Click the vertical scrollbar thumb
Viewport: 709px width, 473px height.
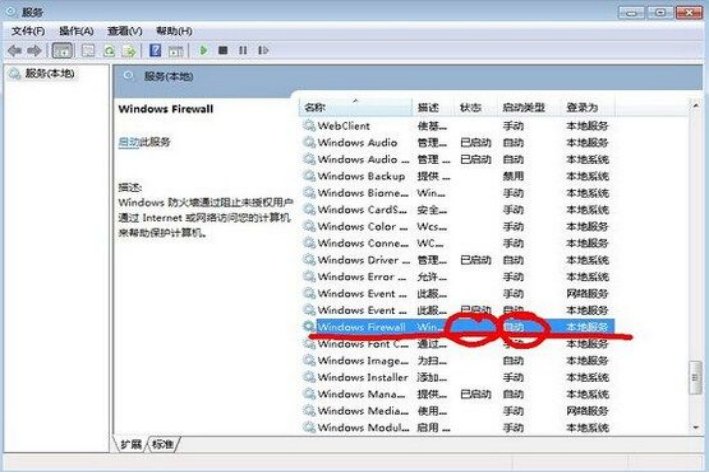coord(695,378)
